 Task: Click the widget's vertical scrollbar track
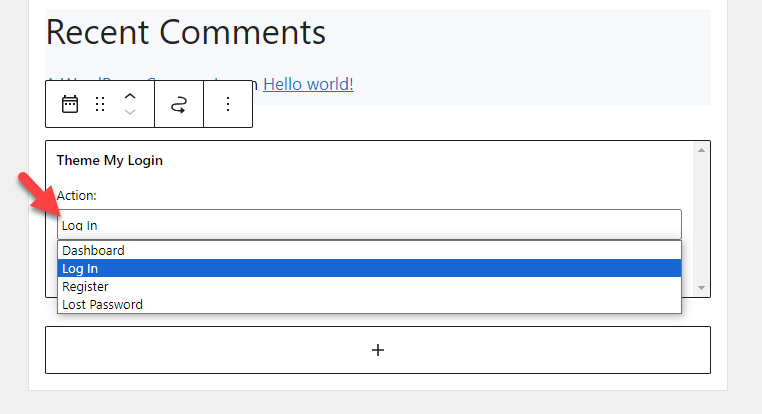tap(701, 219)
